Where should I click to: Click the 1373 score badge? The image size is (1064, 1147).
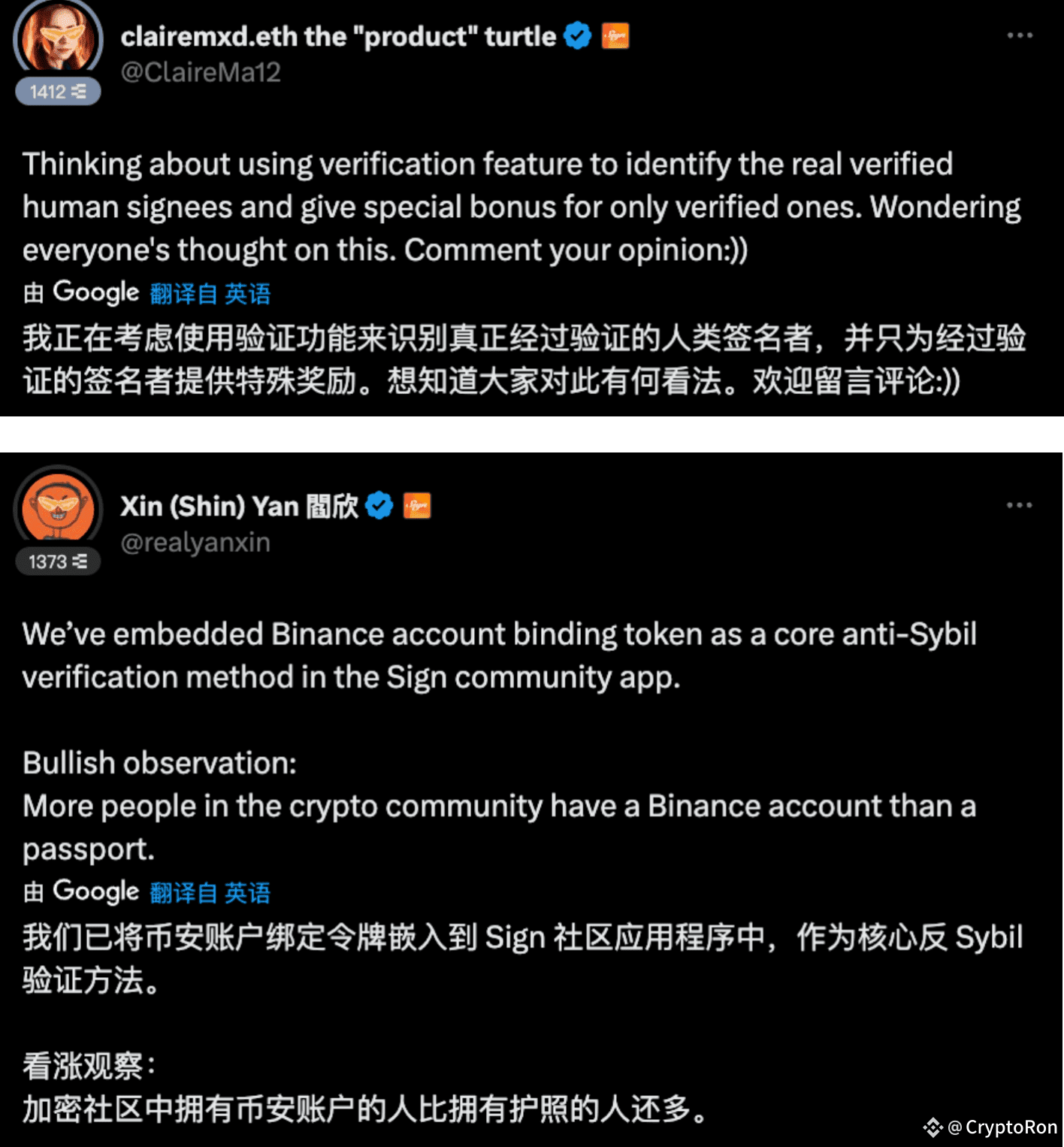click(x=58, y=561)
